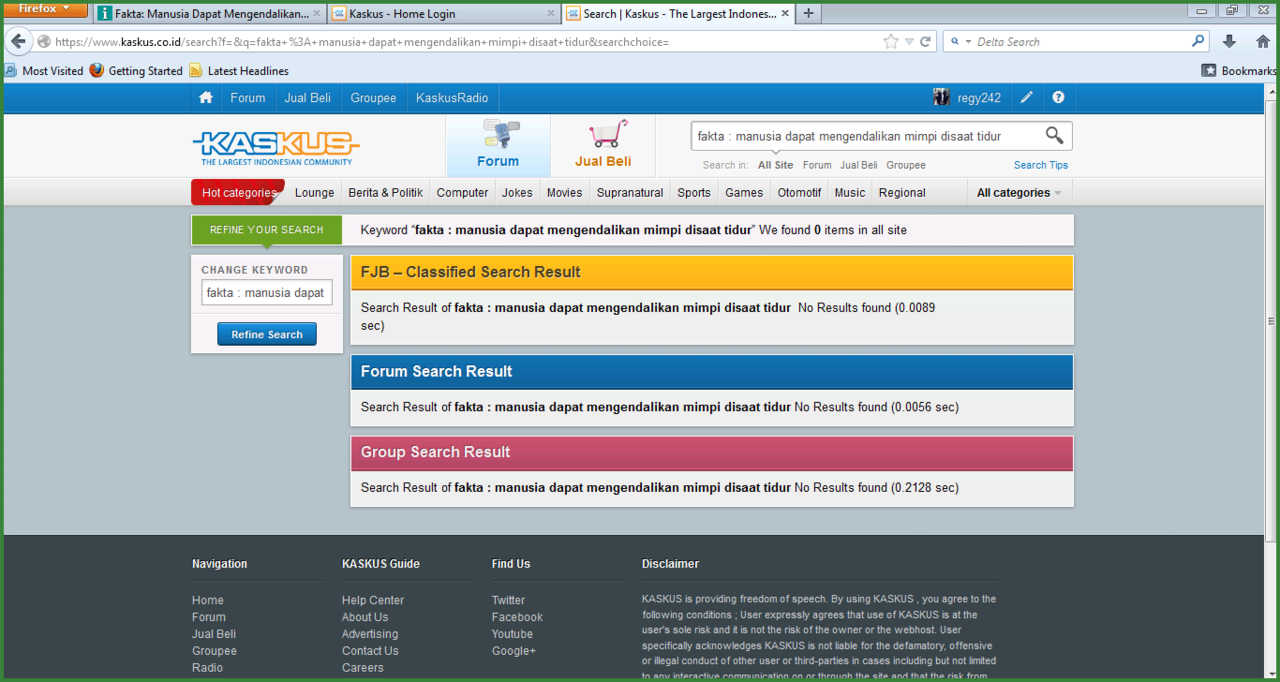Open the regy242 user avatar
This screenshot has width=1280, height=682.
coord(942,97)
